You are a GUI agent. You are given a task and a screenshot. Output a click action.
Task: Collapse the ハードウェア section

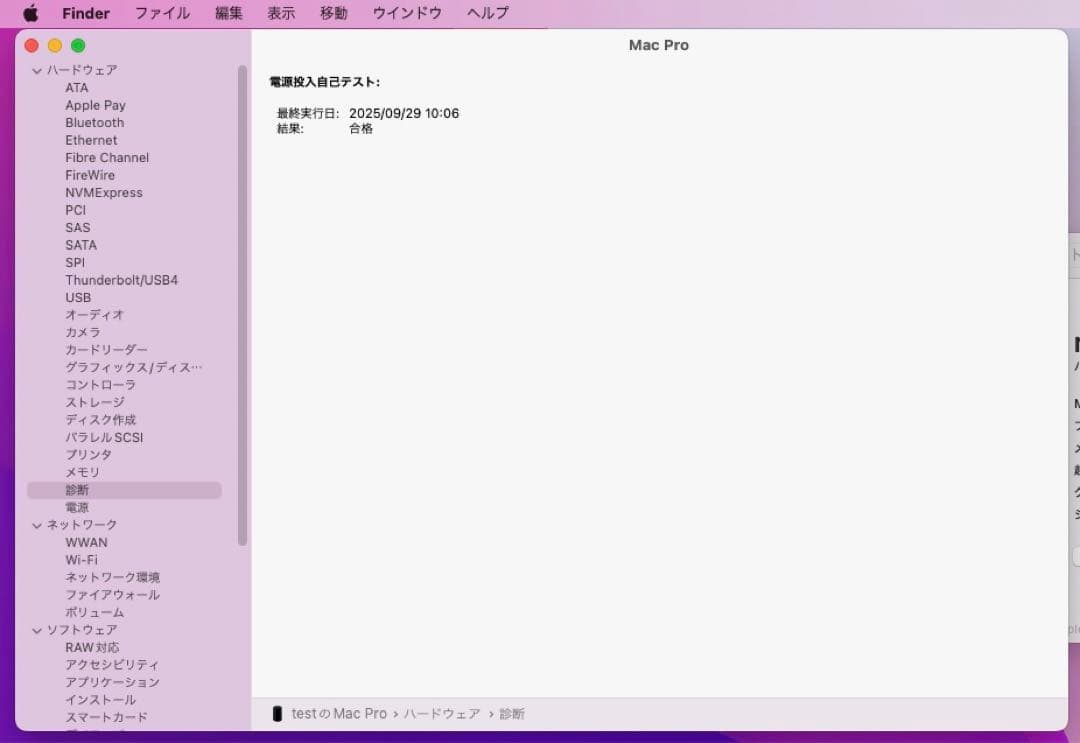click(37, 70)
